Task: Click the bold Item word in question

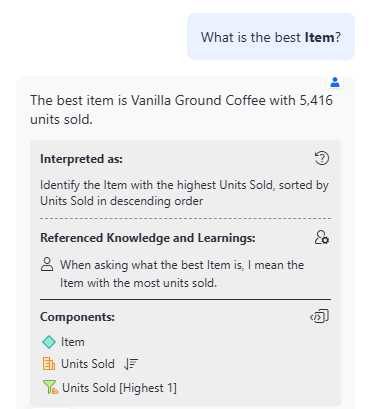Action: 319,37
